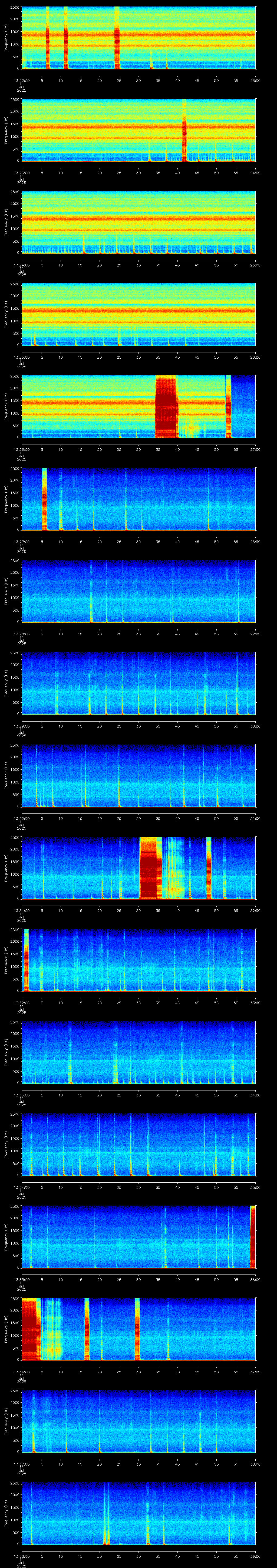Image resolution: width=277 pixels, height=1568 pixels.
Task: Click the Frequency (Hz) axis label of 13:22:00 panel
Action: (6, 38)
